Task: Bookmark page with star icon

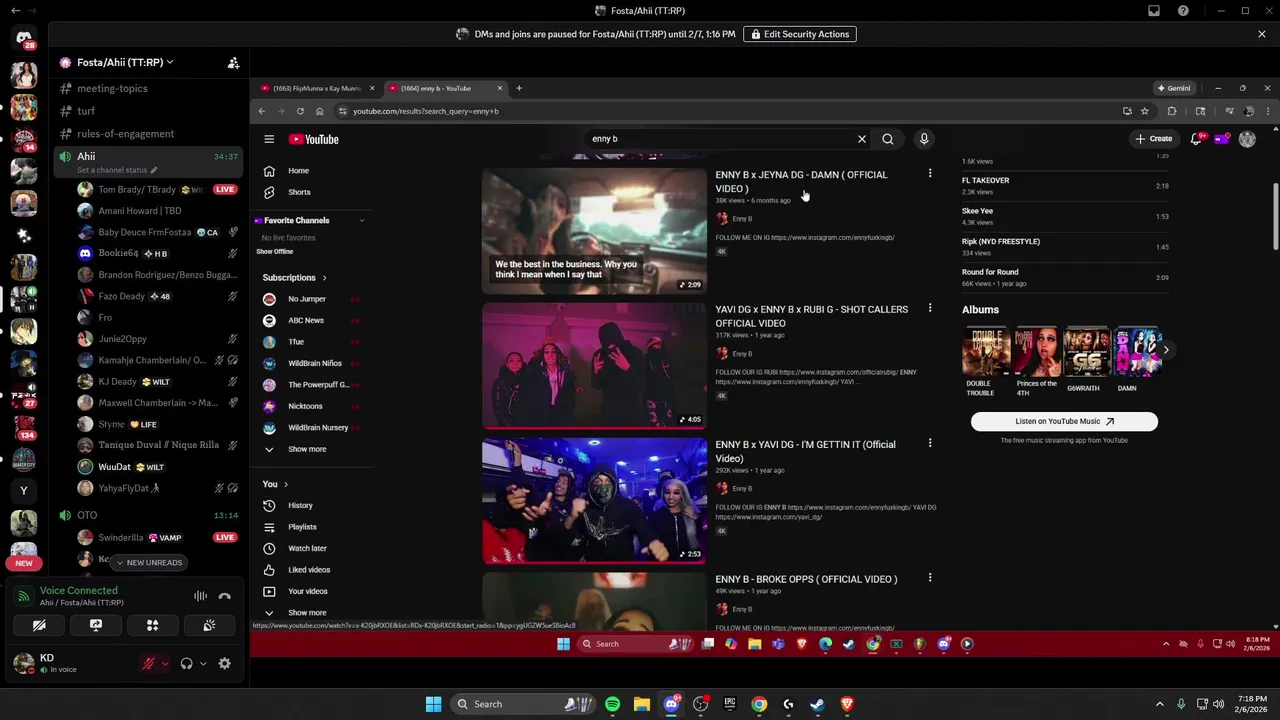Action: (1145, 111)
